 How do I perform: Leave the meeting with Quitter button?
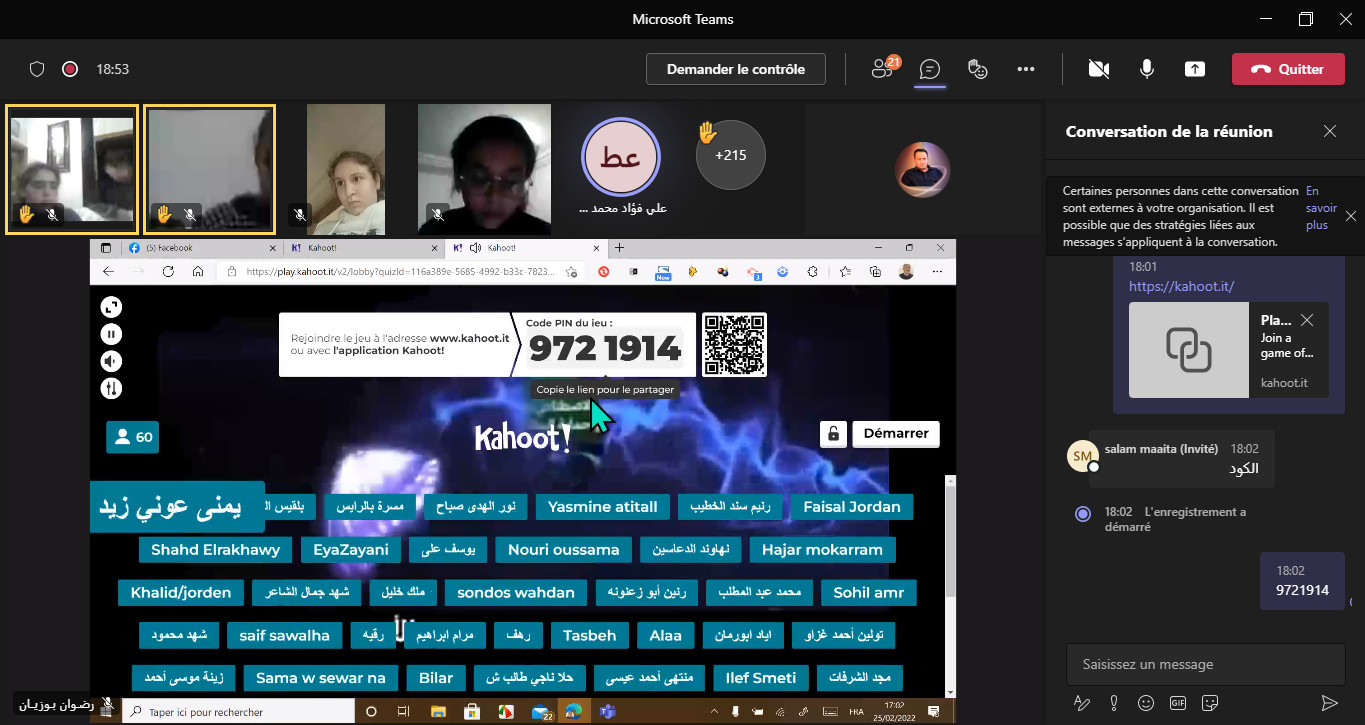[x=1288, y=69]
